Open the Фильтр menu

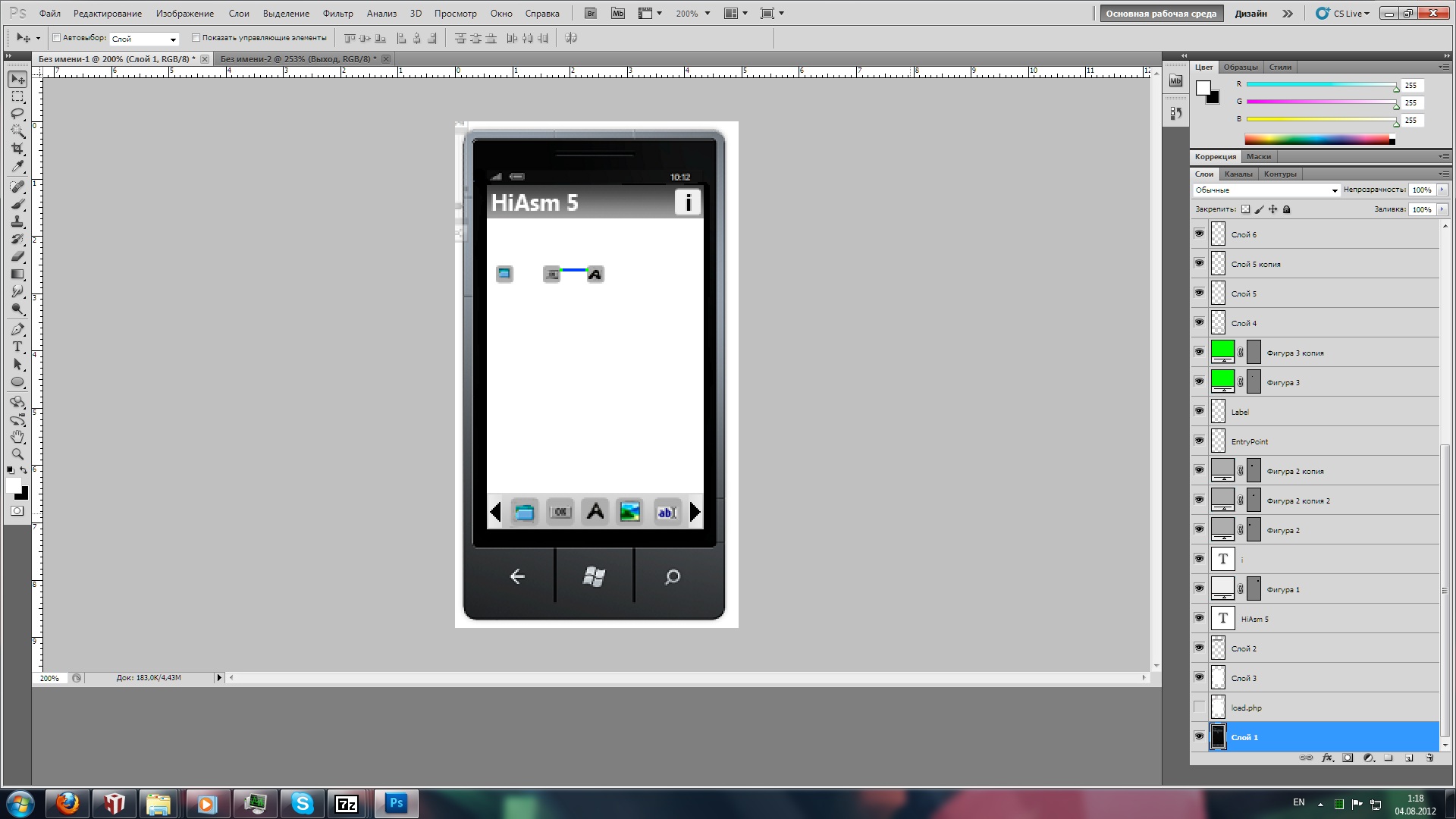click(337, 14)
